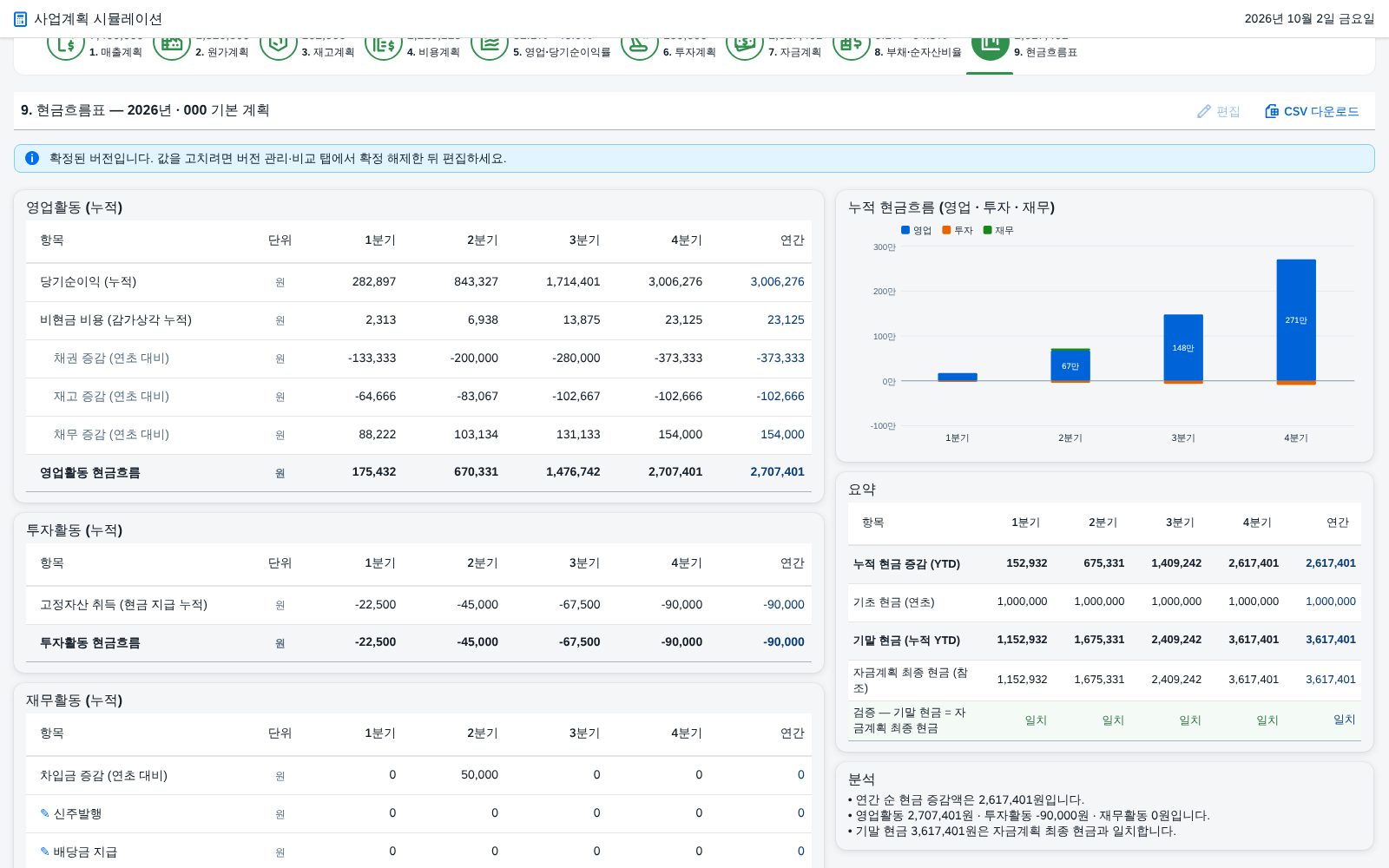Screen dimensions: 1389x868
Task: Click the 부채·순자산비율 step icon
Action: click(852, 48)
